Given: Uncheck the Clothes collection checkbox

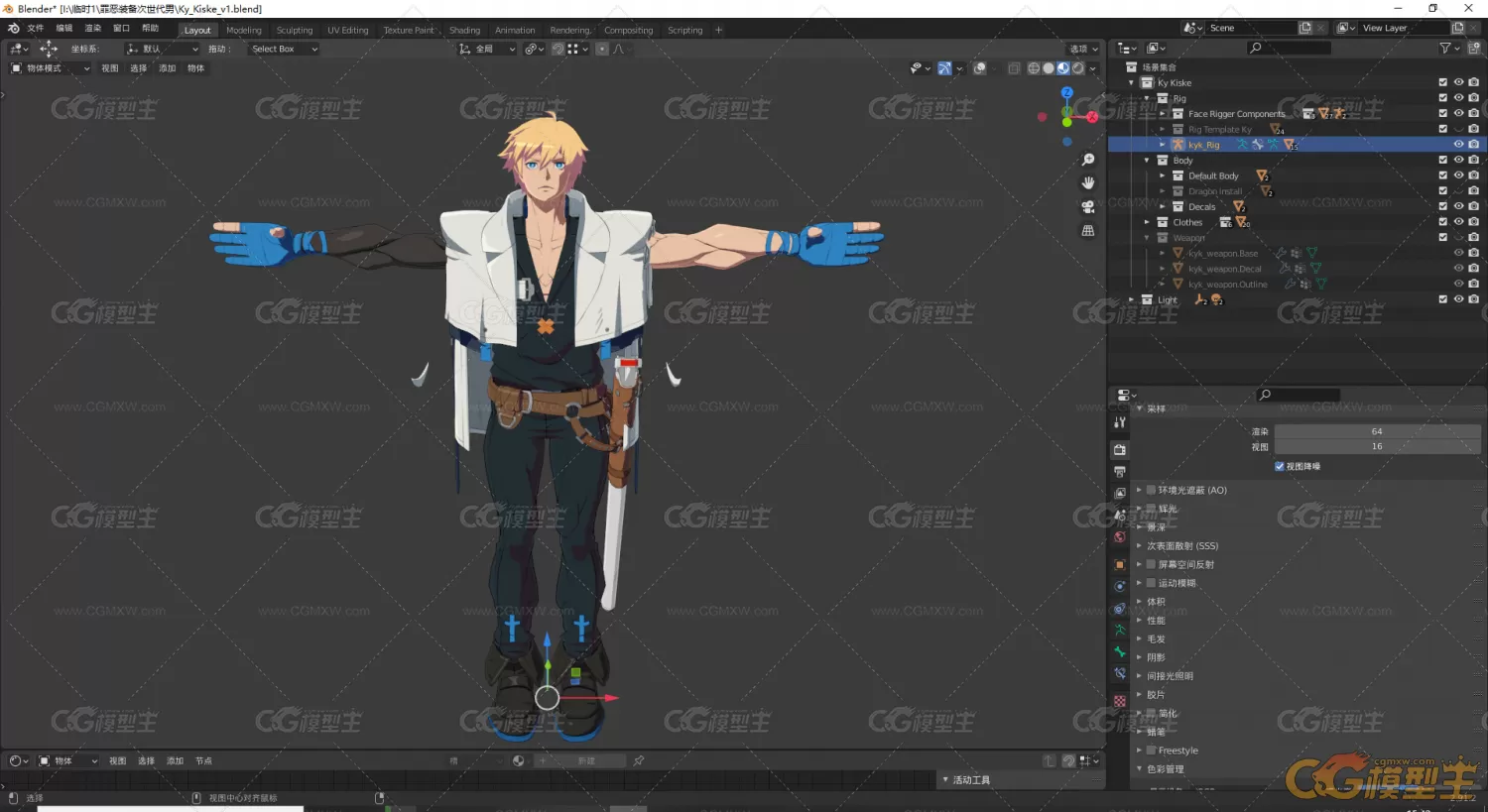Looking at the screenshot, I should point(1442,222).
